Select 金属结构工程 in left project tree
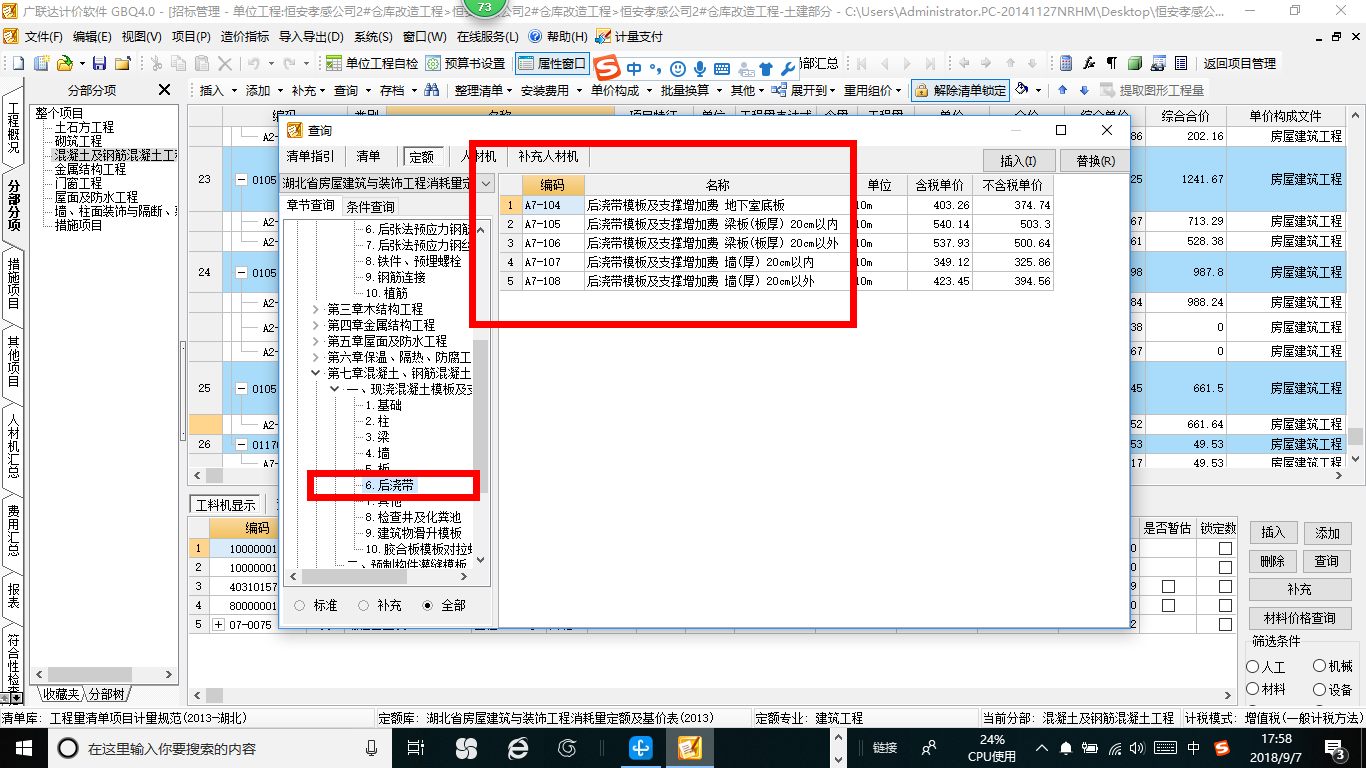The width and height of the screenshot is (1366, 768). [x=91, y=170]
